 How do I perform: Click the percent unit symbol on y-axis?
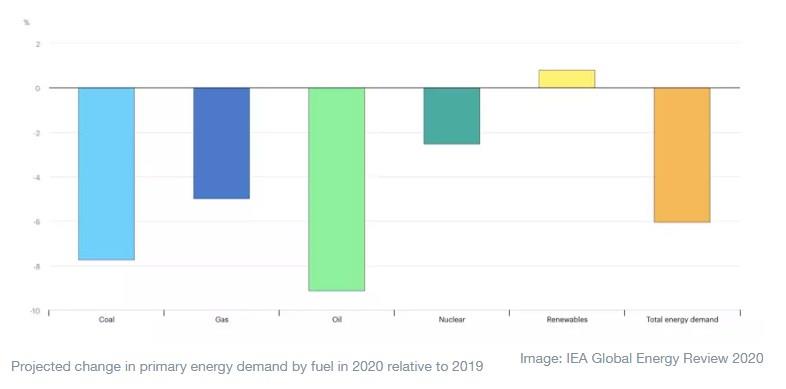[27, 23]
